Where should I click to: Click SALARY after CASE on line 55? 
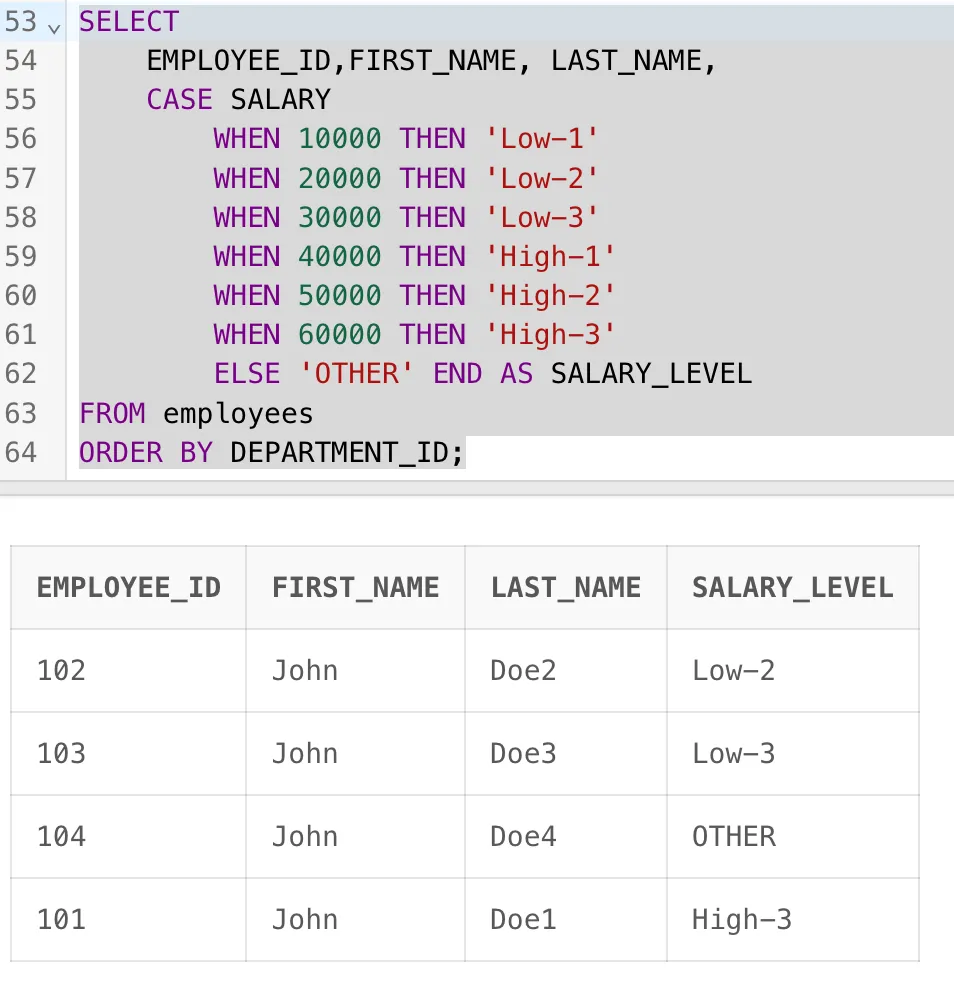pyautogui.click(x=280, y=100)
